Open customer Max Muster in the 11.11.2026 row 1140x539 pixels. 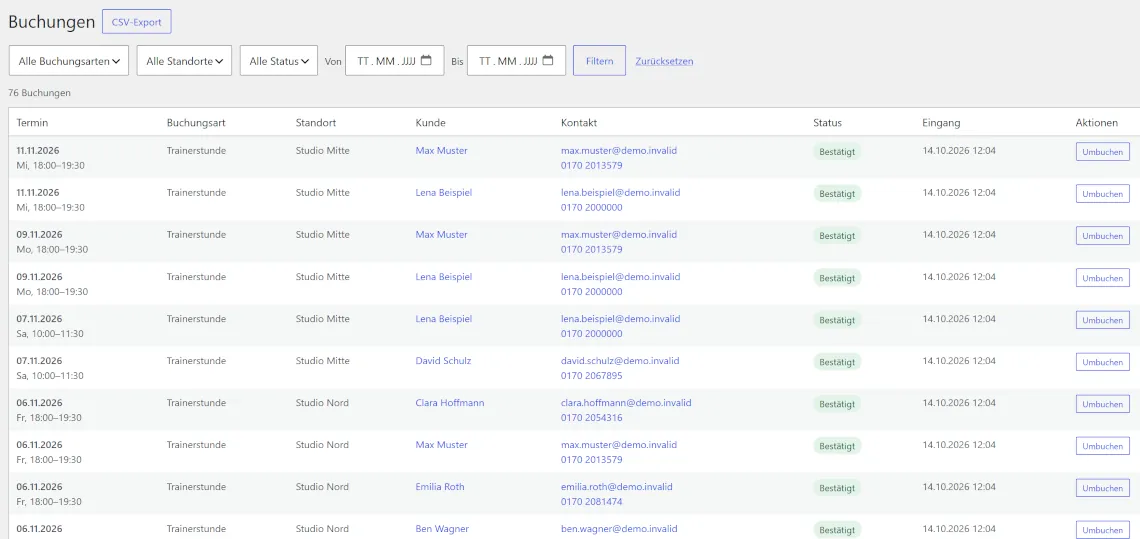441,151
